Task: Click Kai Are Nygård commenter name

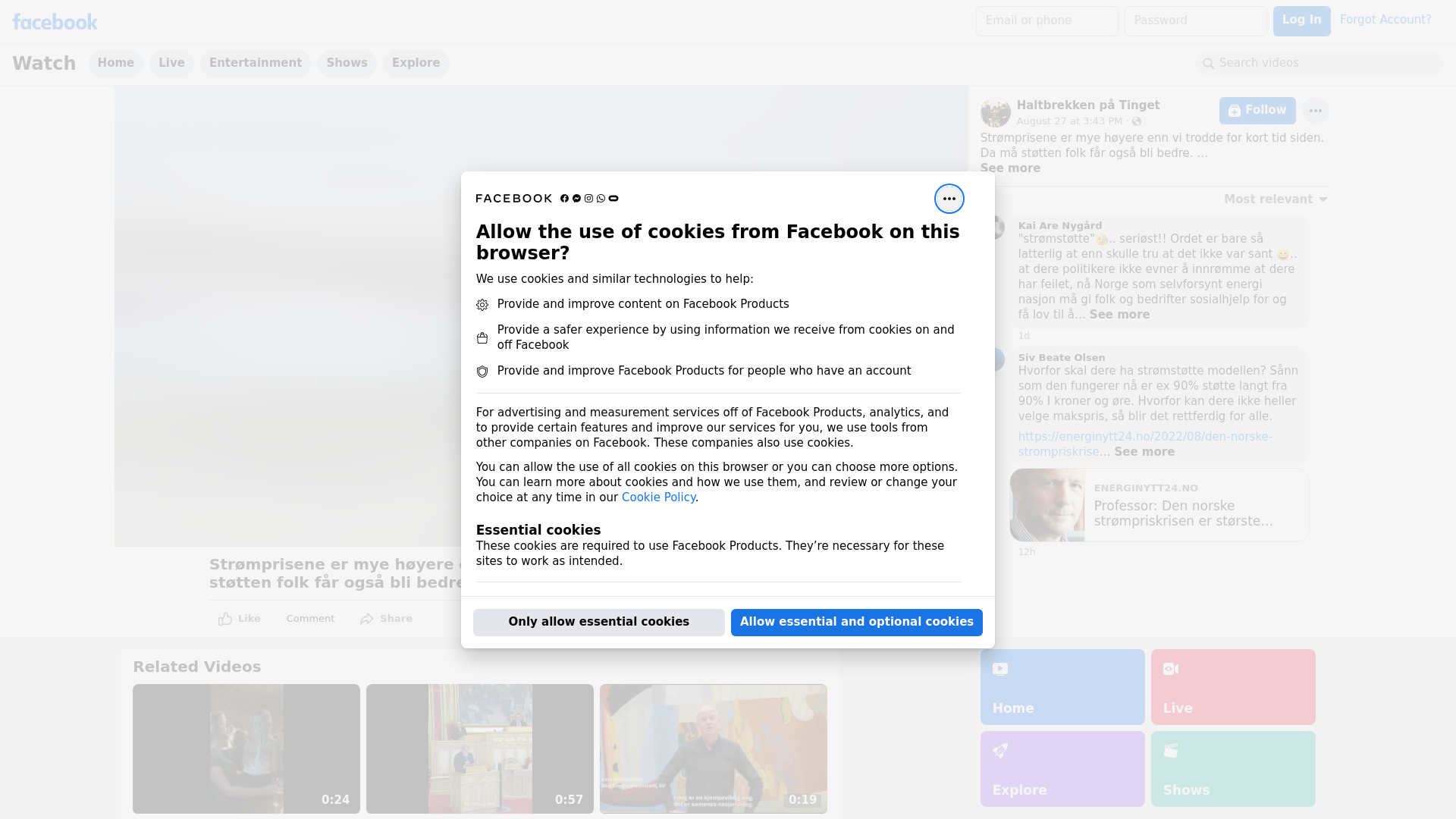Action: [x=1059, y=226]
